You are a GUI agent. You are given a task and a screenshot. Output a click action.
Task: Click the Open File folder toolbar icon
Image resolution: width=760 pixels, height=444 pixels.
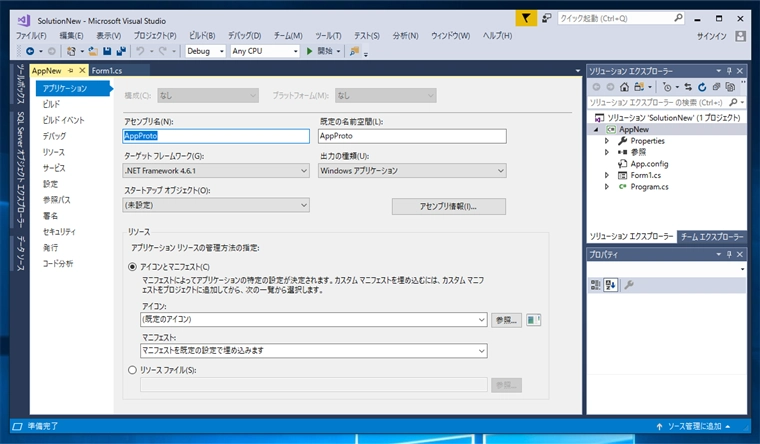click(x=93, y=51)
